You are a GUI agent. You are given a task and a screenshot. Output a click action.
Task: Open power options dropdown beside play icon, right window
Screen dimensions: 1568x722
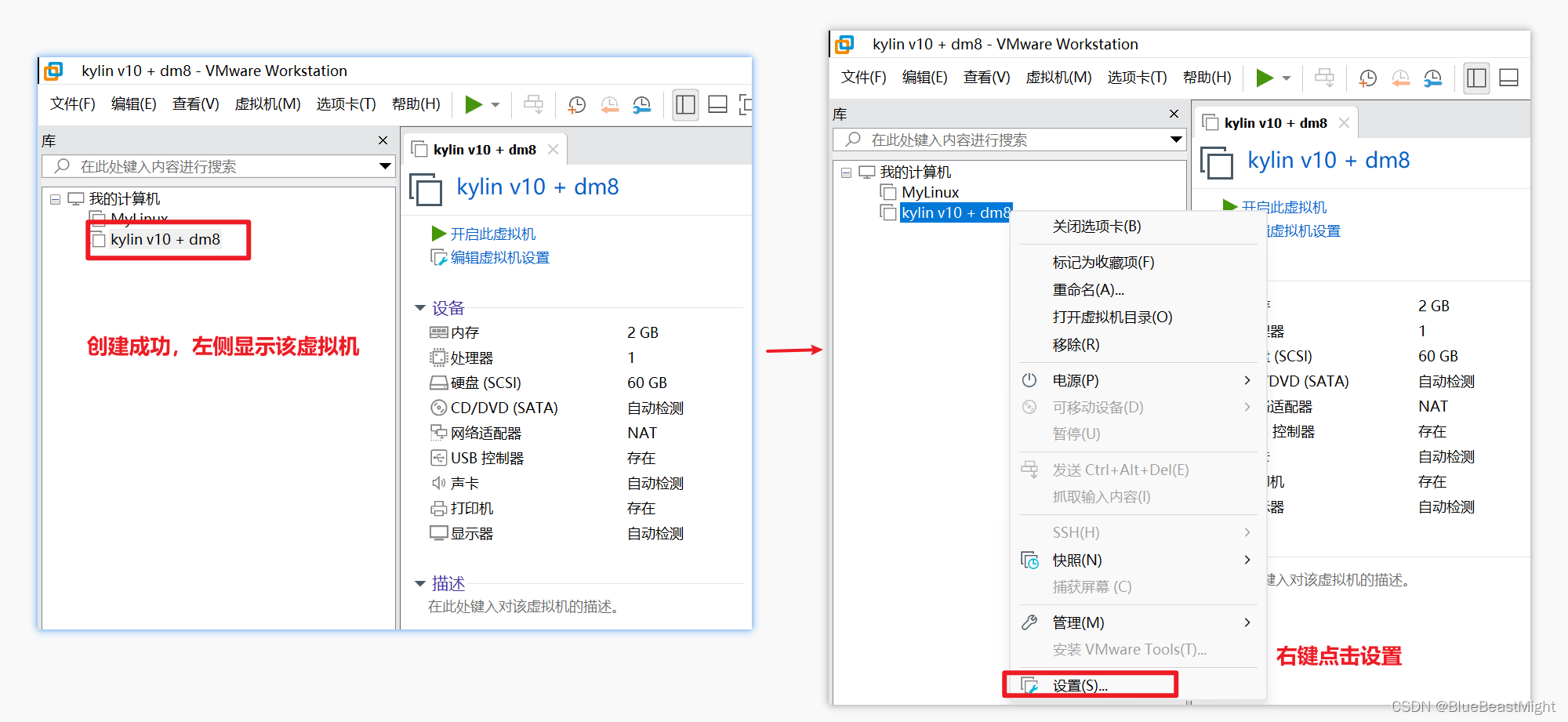[1287, 78]
